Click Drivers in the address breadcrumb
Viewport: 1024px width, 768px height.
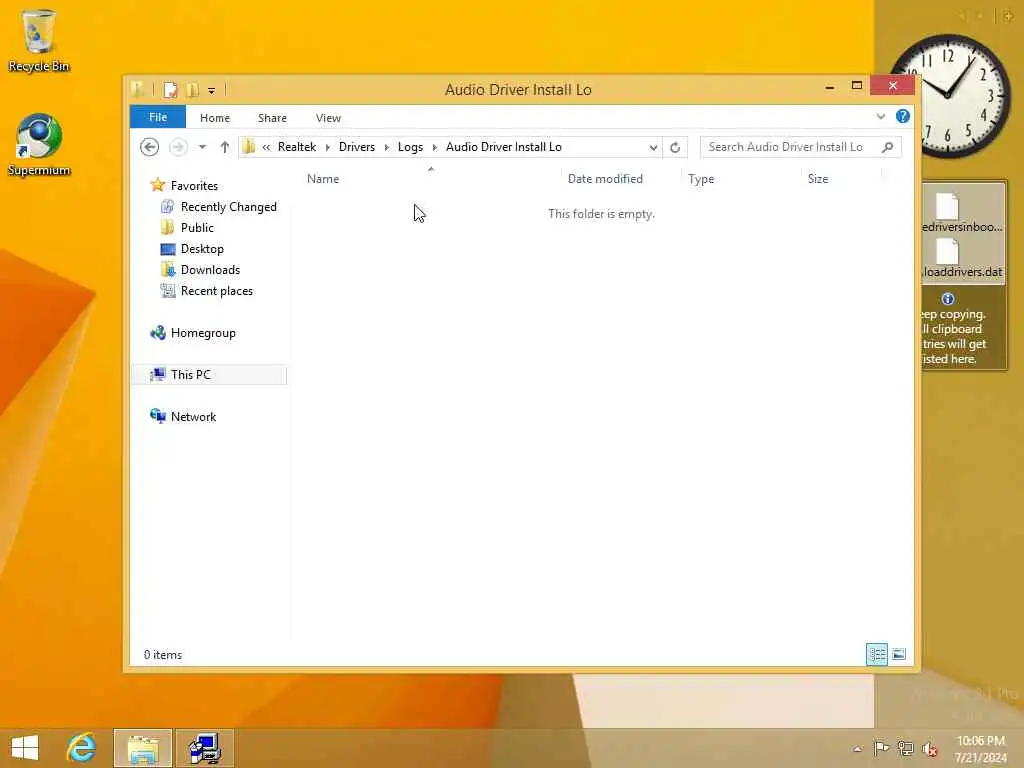[x=357, y=147]
